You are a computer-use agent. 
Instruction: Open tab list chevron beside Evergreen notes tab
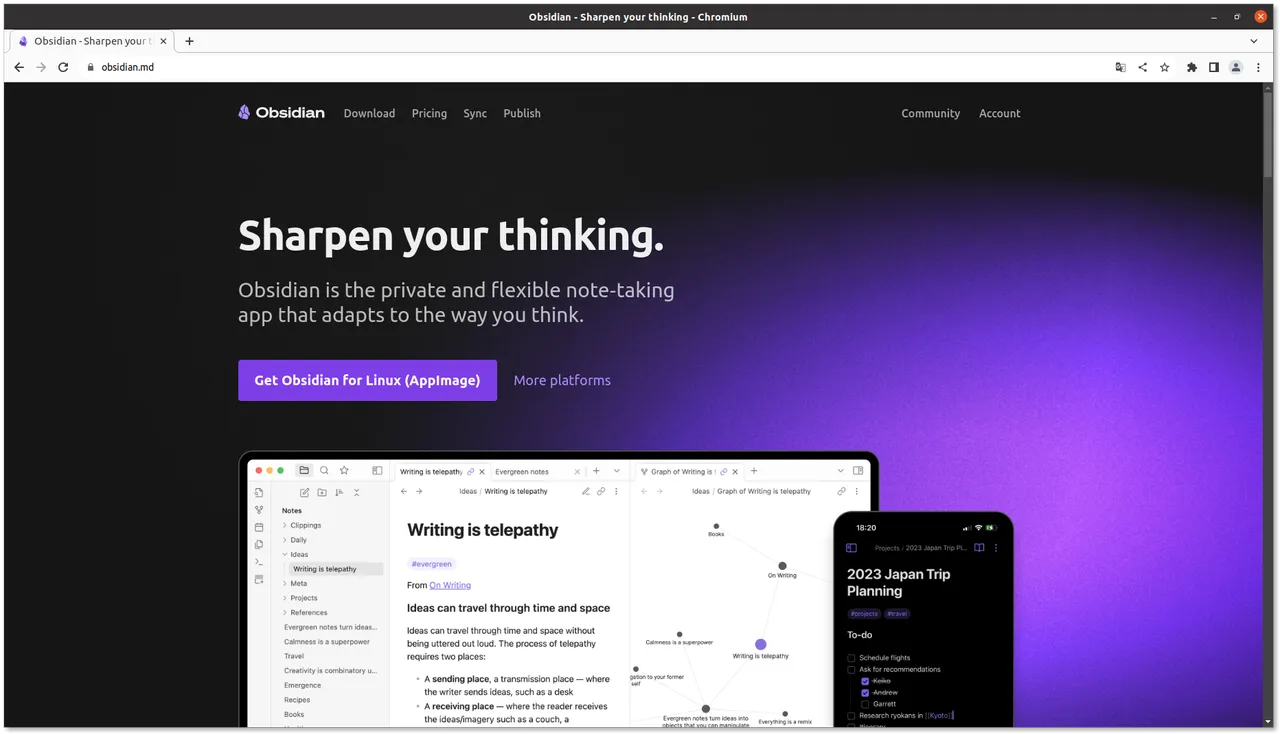tap(617, 471)
